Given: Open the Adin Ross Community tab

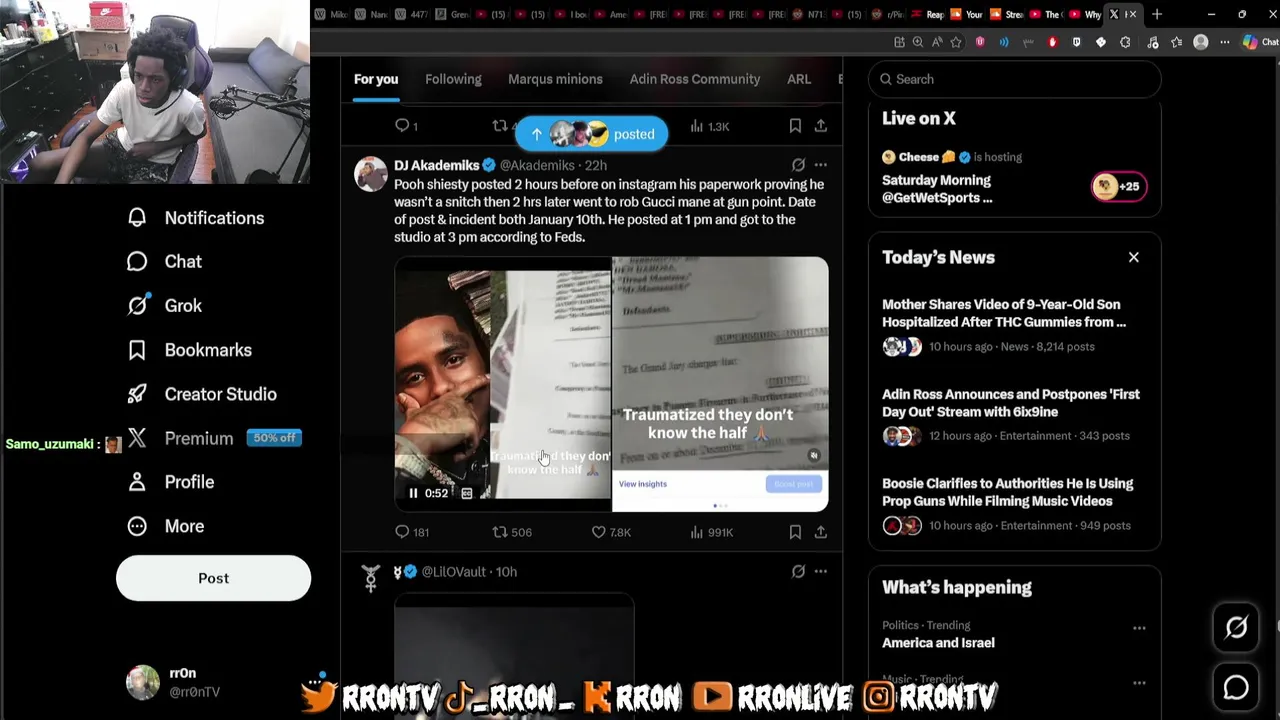Looking at the screenshot, I should (x=695, y=79).
